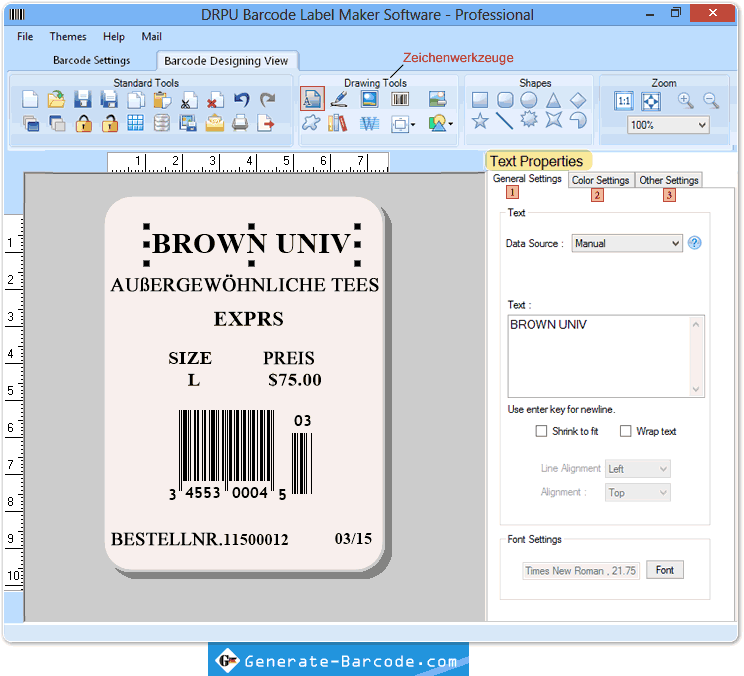The height and width of the screenshot is (676, 744).
Task: Insert WordArt with the W tool
Action: (369, 124)
